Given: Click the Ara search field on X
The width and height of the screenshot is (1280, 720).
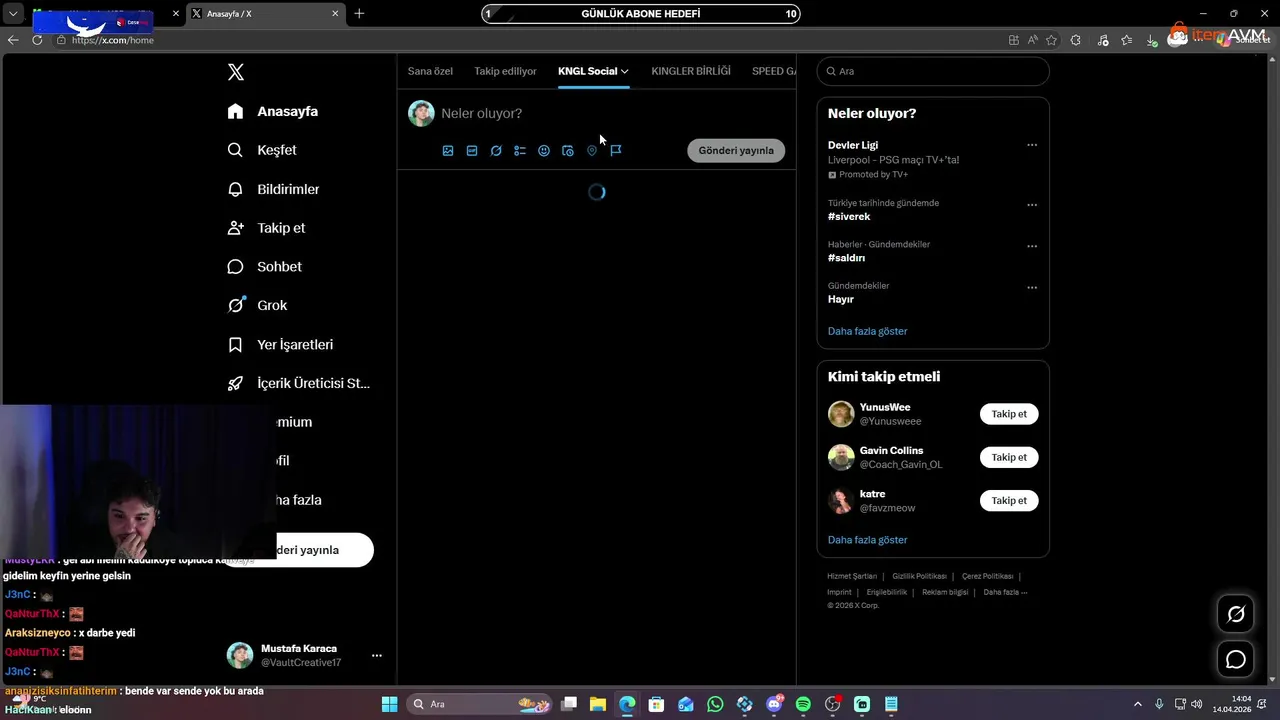Looking at the screenshot, I should [x=933, y=71].
